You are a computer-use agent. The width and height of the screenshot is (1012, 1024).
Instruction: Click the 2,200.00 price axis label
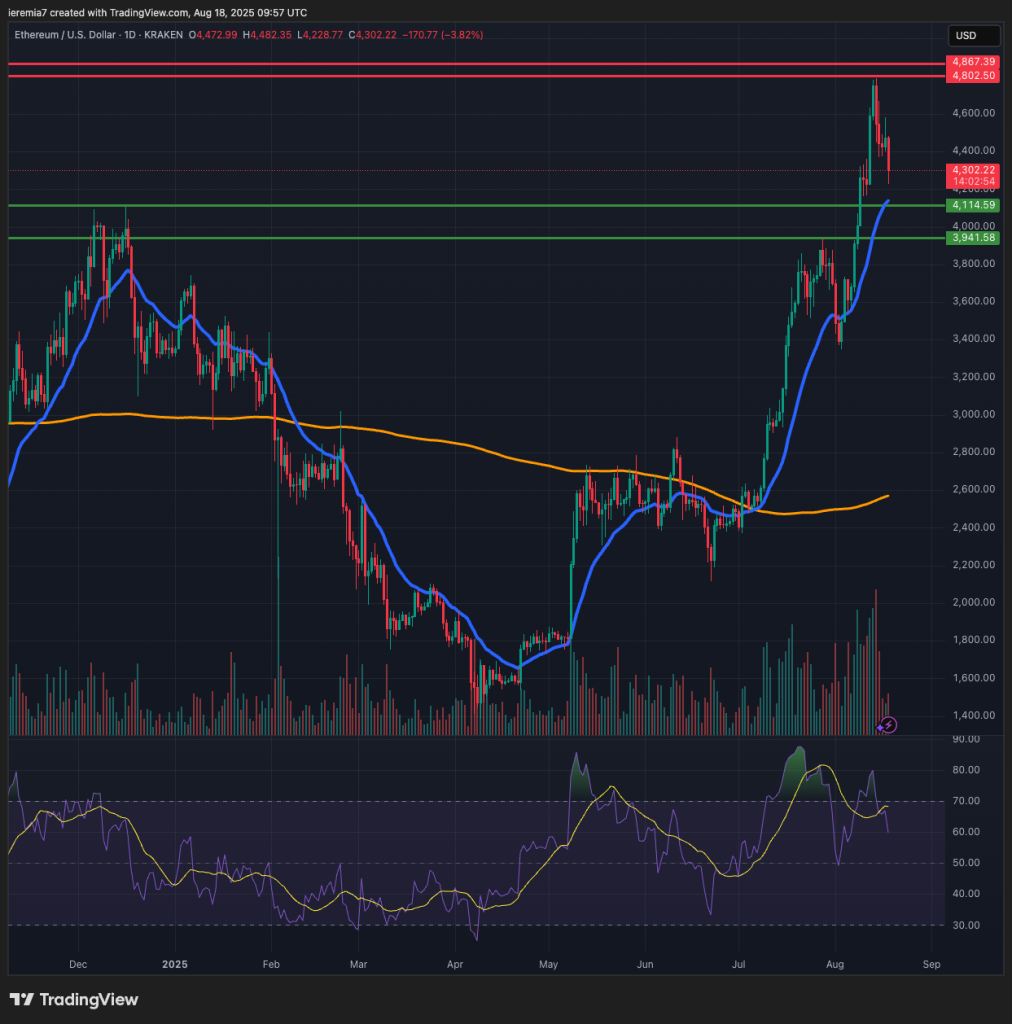tap(973, 565)
